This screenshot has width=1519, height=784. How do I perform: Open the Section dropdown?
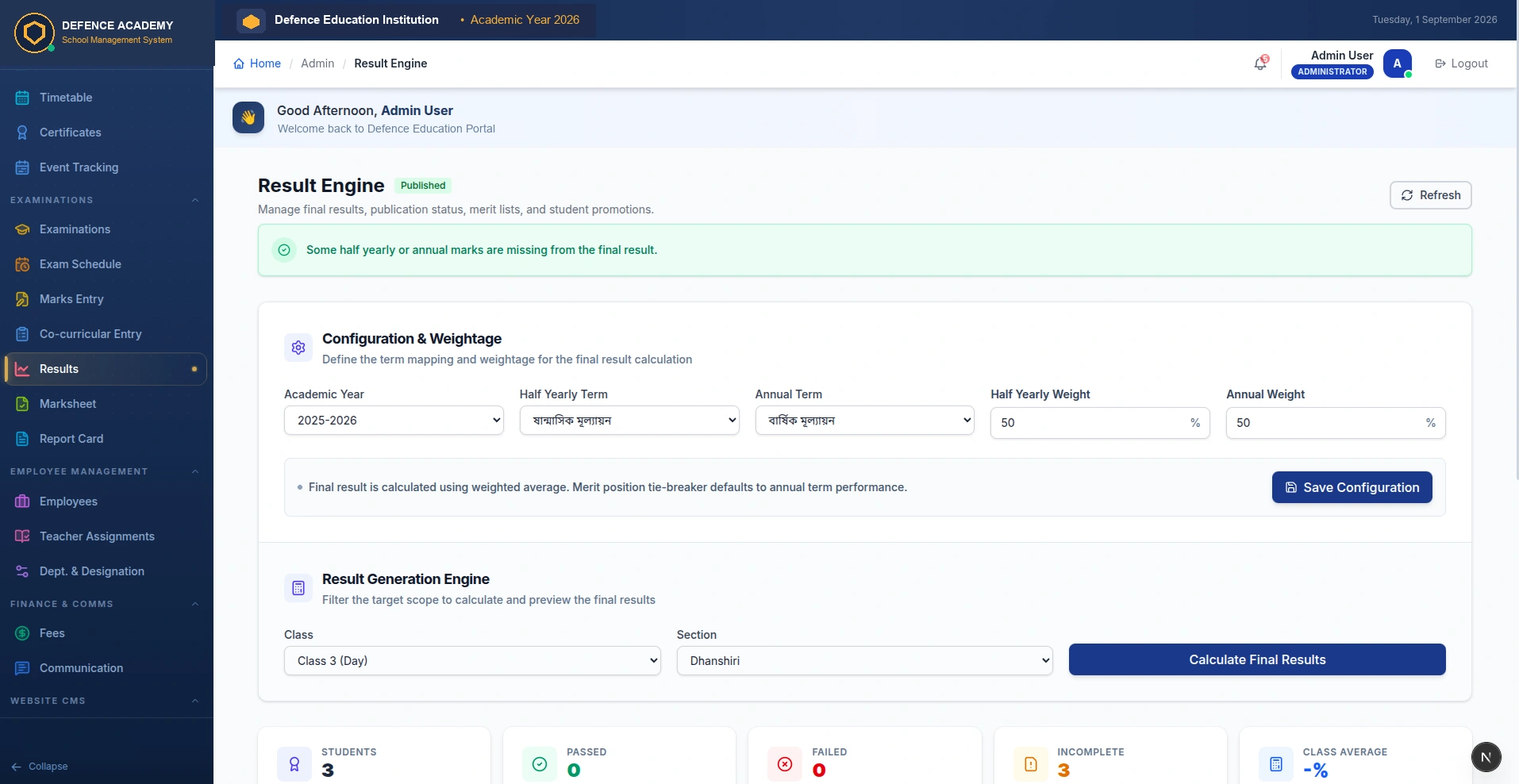[x=865, y=661]
